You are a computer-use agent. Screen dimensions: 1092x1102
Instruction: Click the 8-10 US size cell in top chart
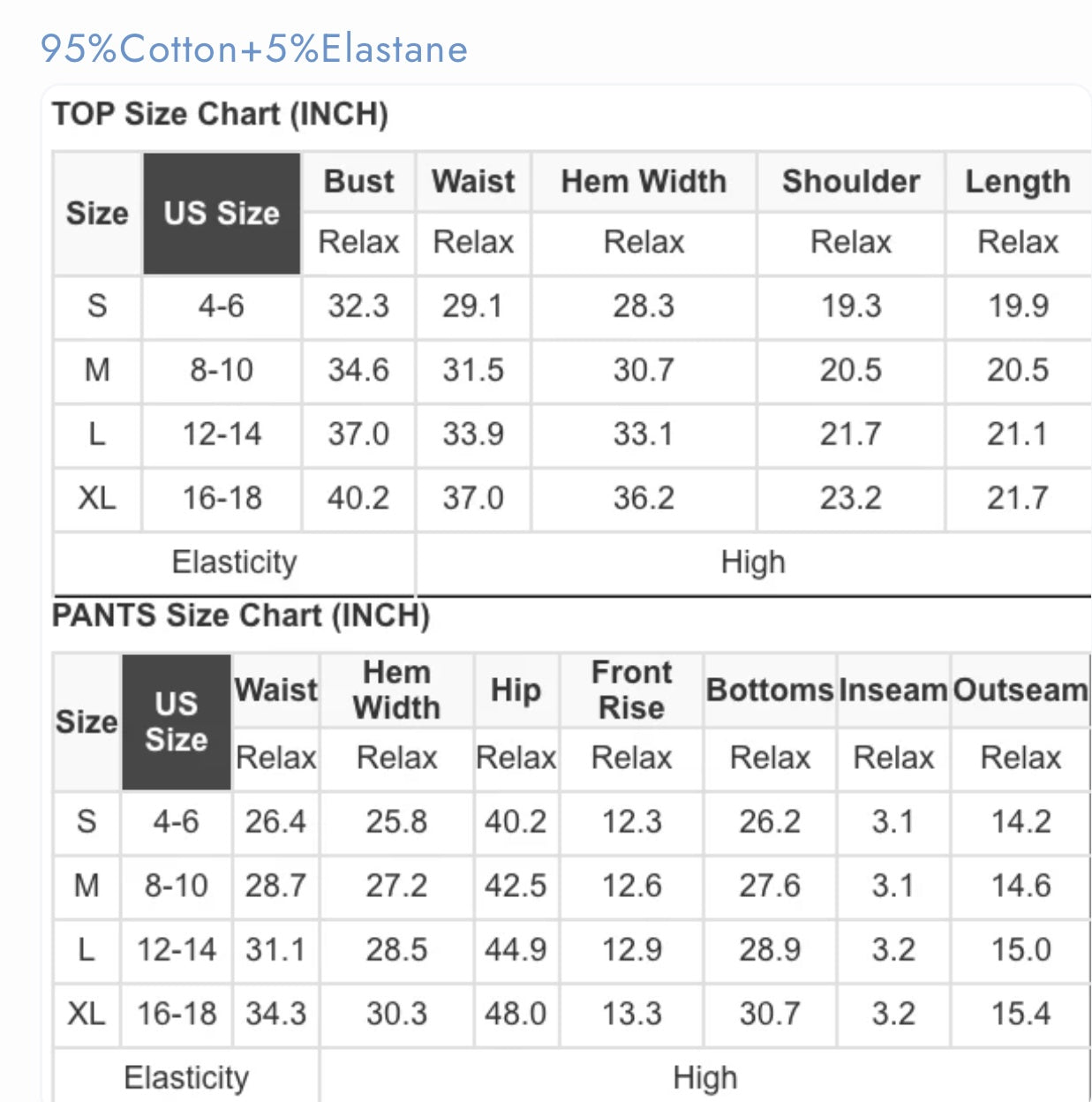pos(222,370)
